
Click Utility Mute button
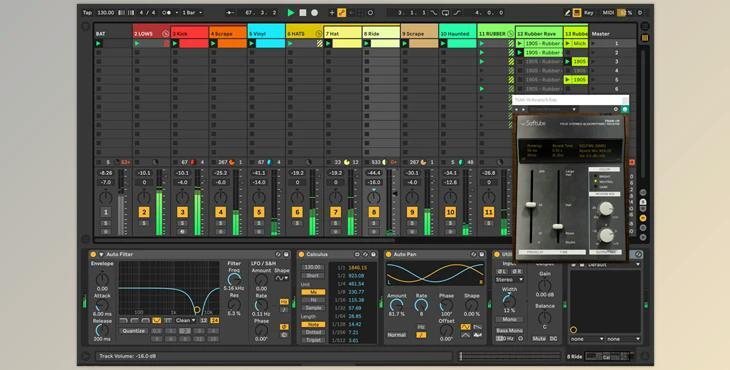click(x=539, y=338)
